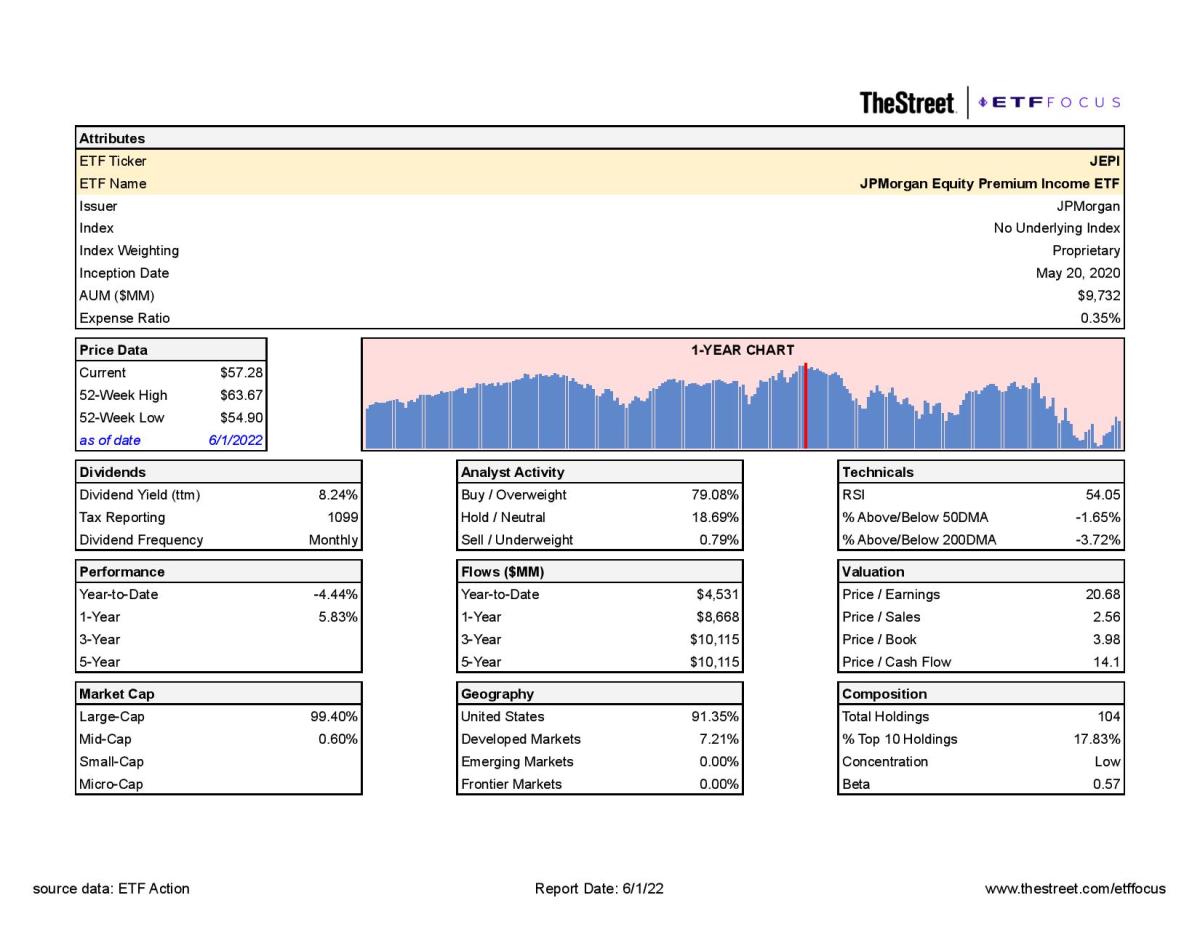Select the Buy / Overweight value 79.08%
The width and height of the screenshot is (1200, 927).
click(715, 494)
